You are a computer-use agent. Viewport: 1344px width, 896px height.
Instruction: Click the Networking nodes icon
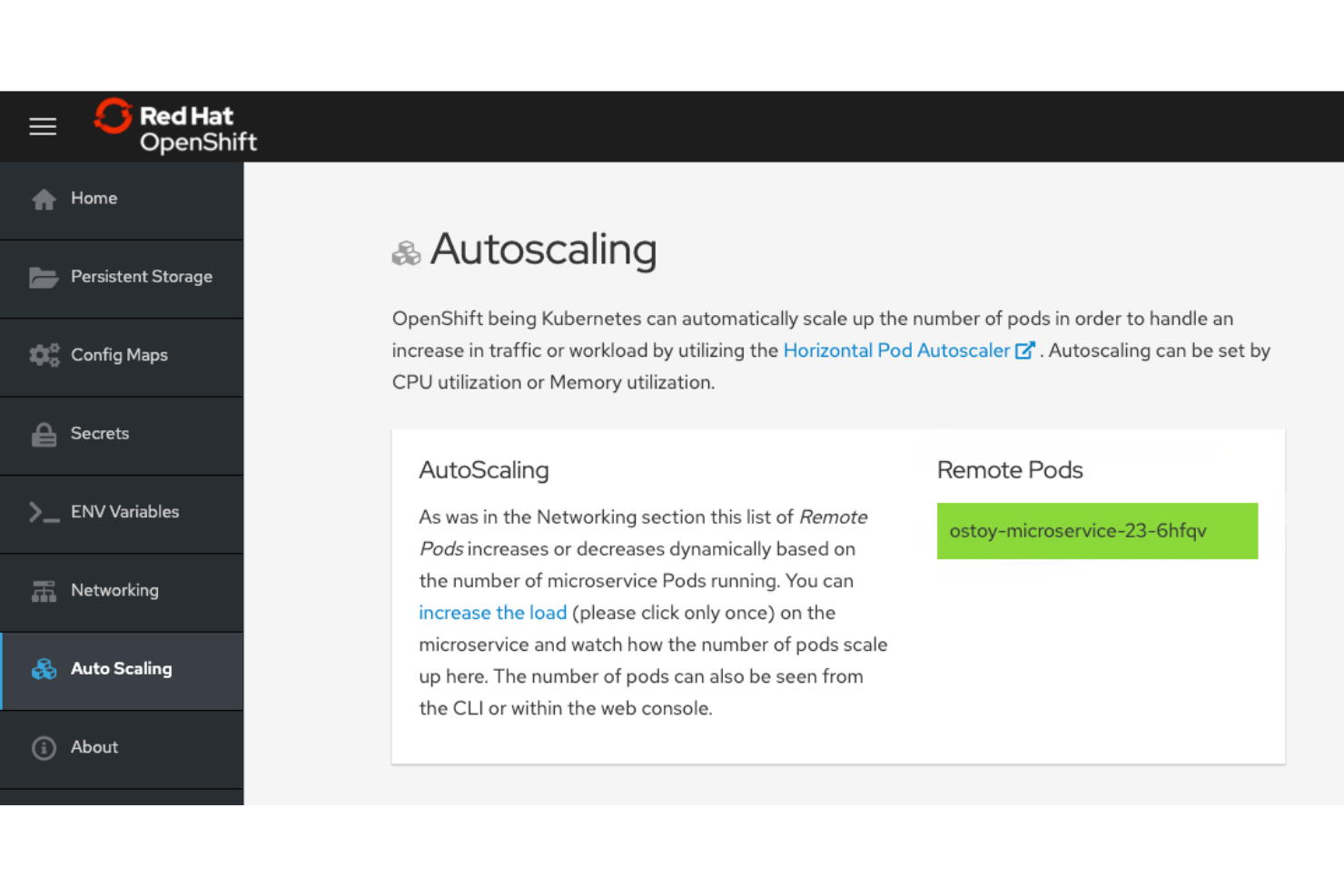point(44,590)
